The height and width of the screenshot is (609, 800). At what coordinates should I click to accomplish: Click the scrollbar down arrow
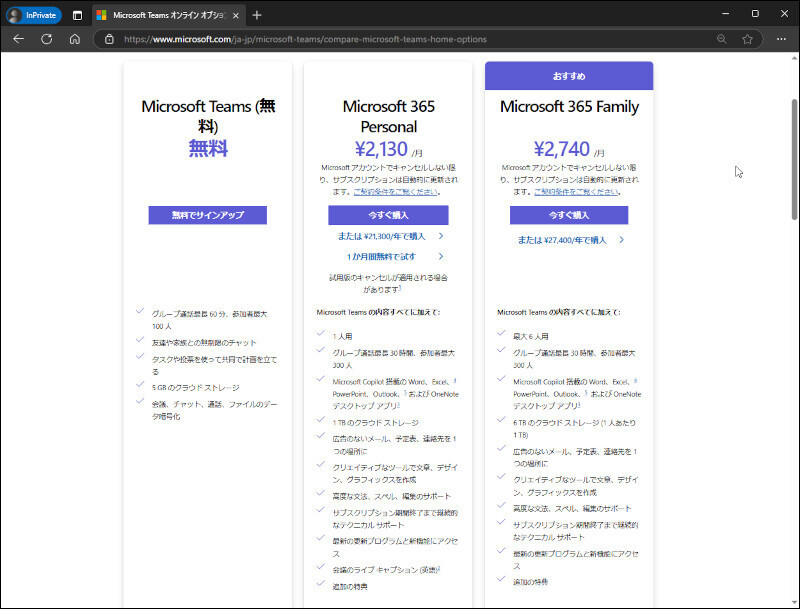tap(794, 602)
